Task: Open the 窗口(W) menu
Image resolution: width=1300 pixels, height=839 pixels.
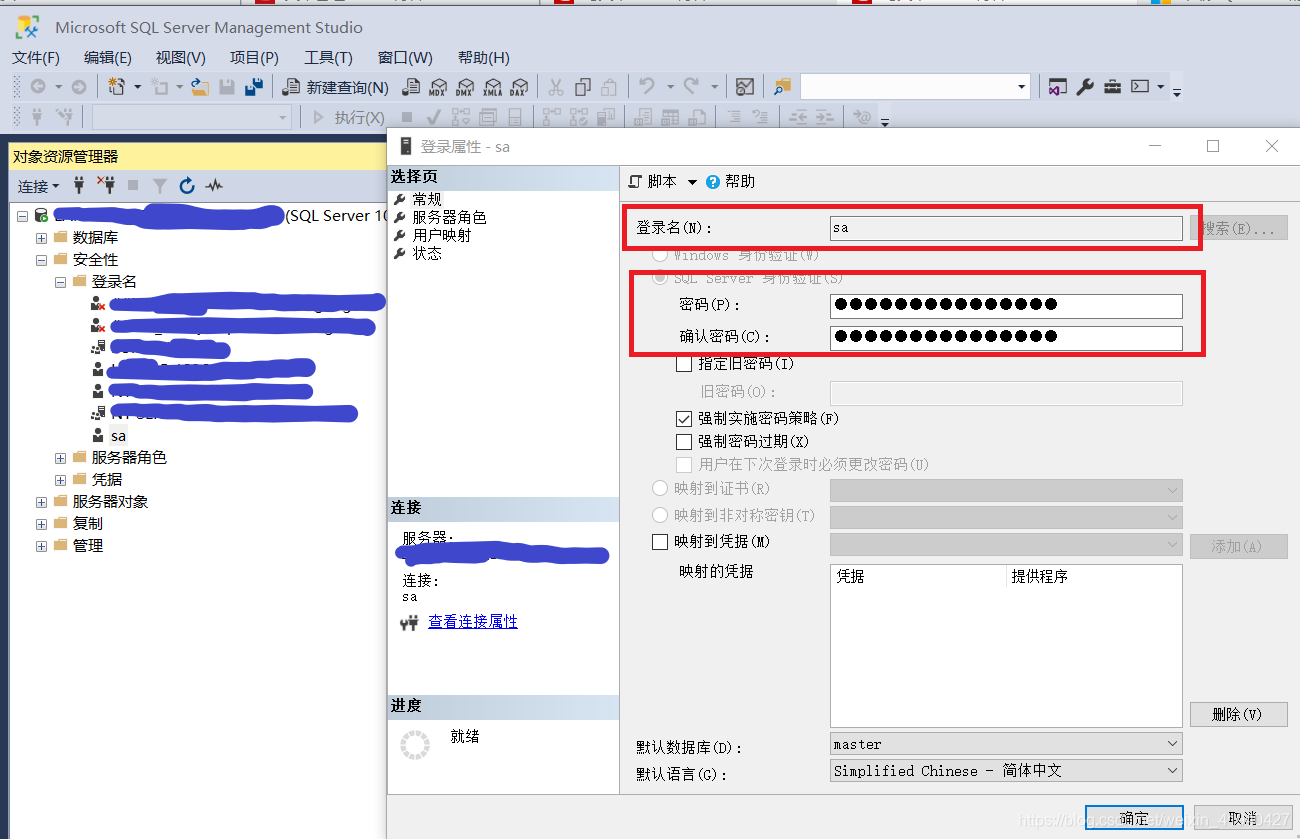Action: point(405,58)
